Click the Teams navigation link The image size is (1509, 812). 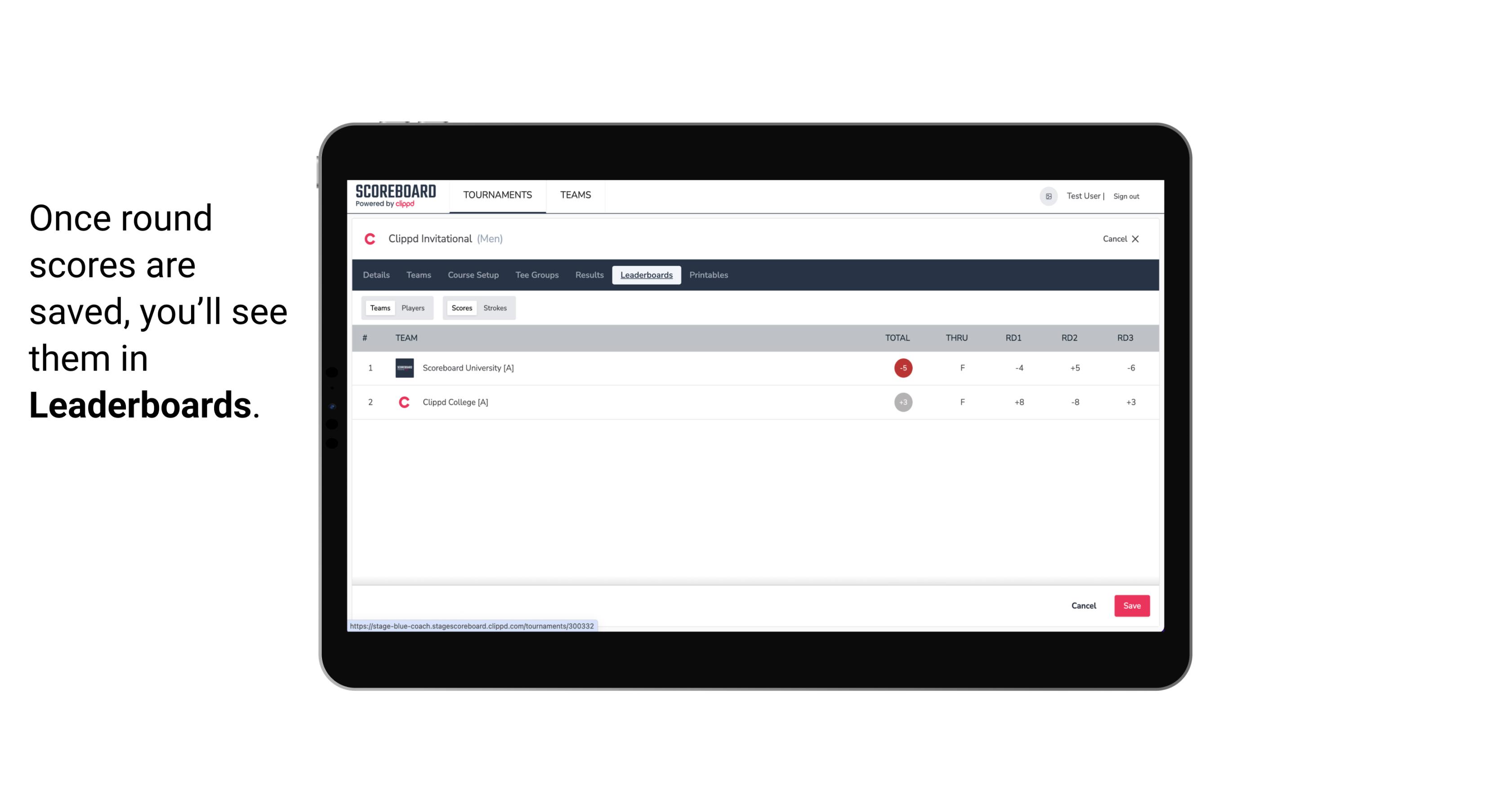575,195
